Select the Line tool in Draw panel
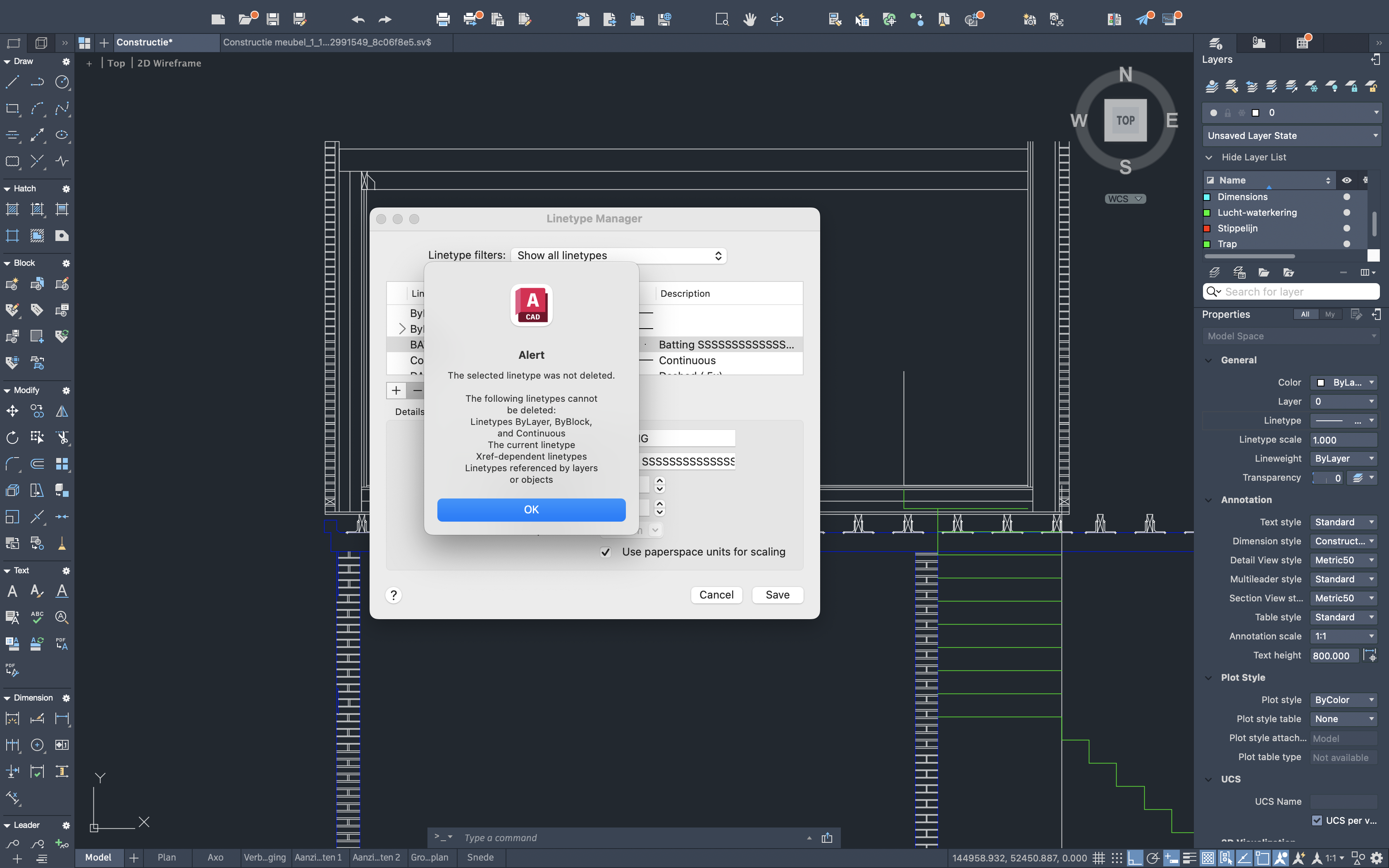The height and width of the screenshot is (868, 1389). (x=12, y=82)
